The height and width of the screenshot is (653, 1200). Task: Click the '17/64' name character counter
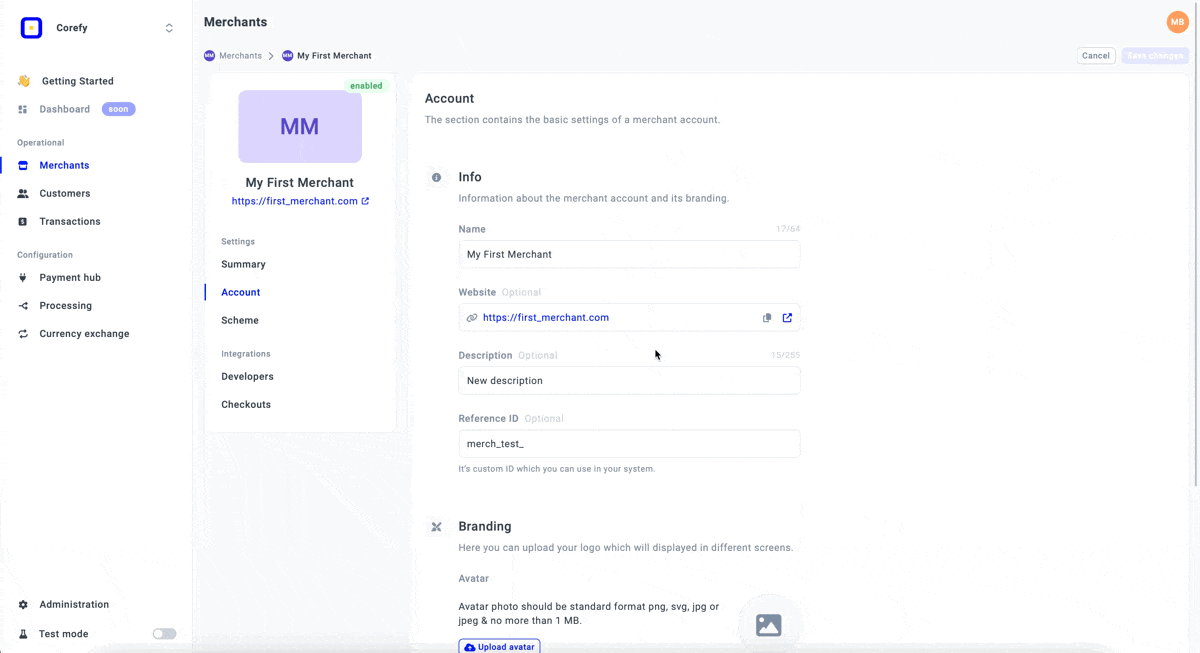pyautogui.click(x=788, y=229)
